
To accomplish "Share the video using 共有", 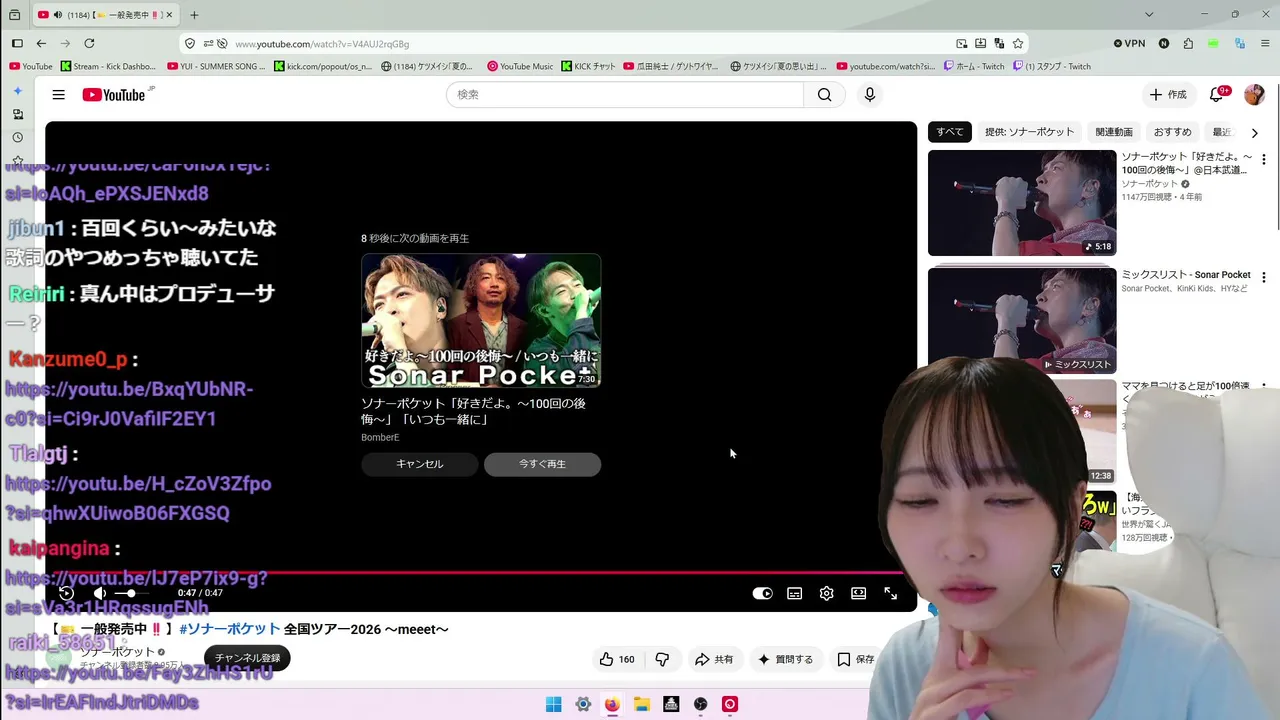I will (714, 659).
